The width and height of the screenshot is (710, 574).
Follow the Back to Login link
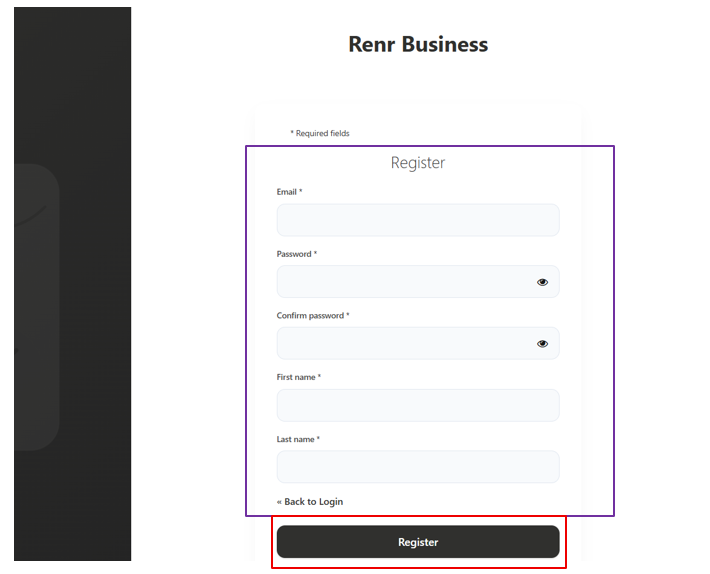click(x=313, y=502)
